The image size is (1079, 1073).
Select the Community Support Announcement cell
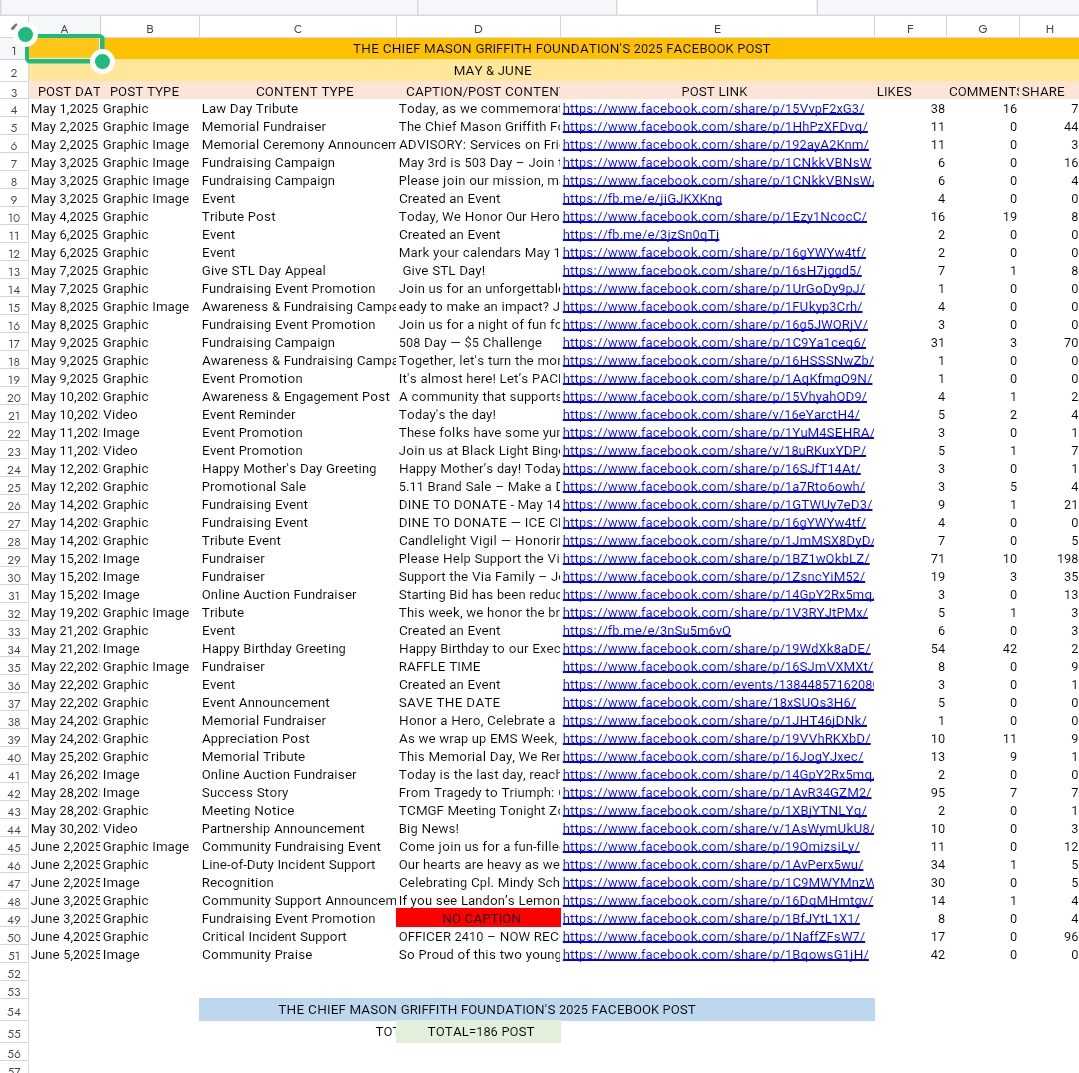coord(298,900)
